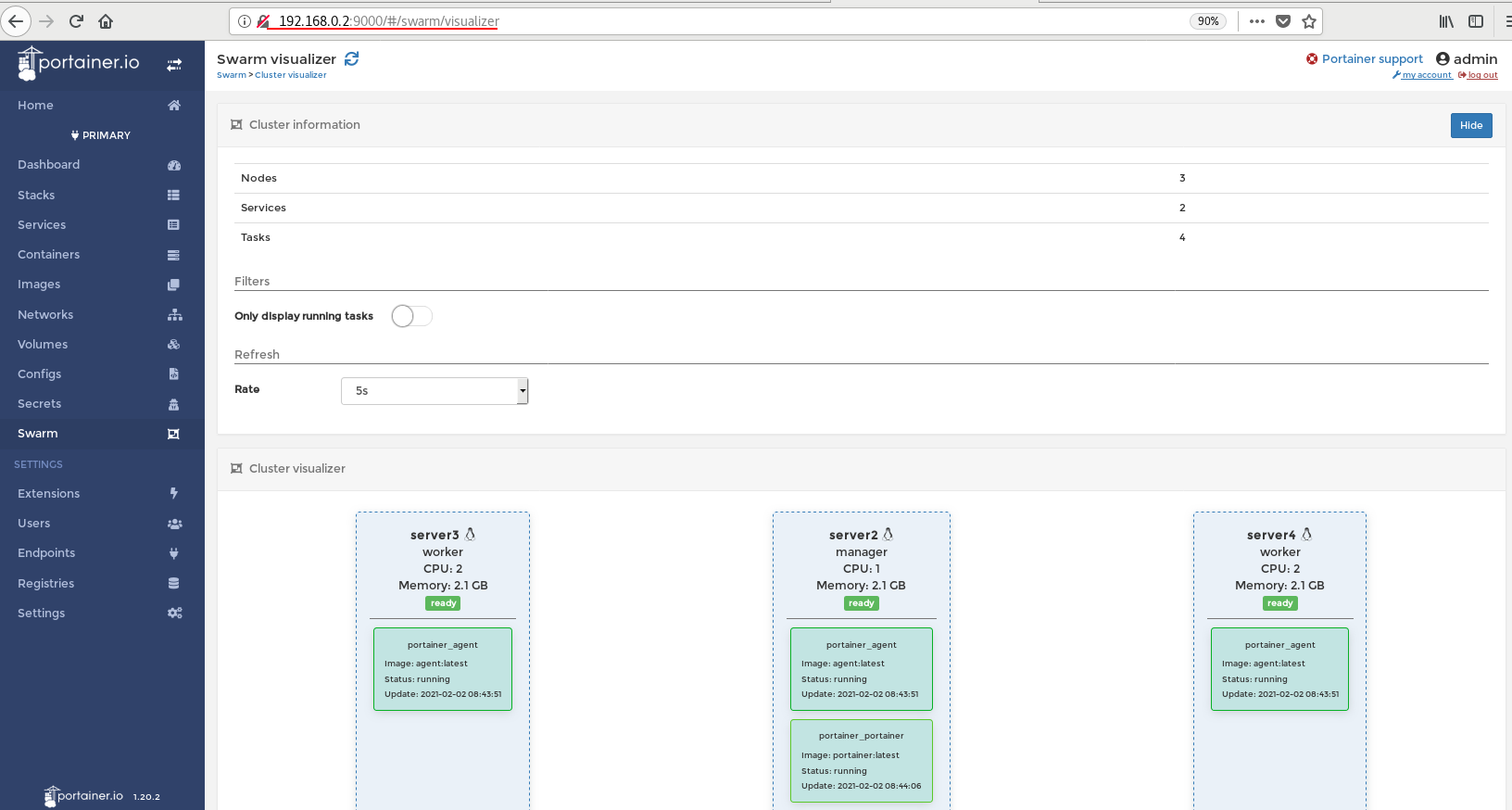Click the Networks sitemap icon

pos(174,315)
